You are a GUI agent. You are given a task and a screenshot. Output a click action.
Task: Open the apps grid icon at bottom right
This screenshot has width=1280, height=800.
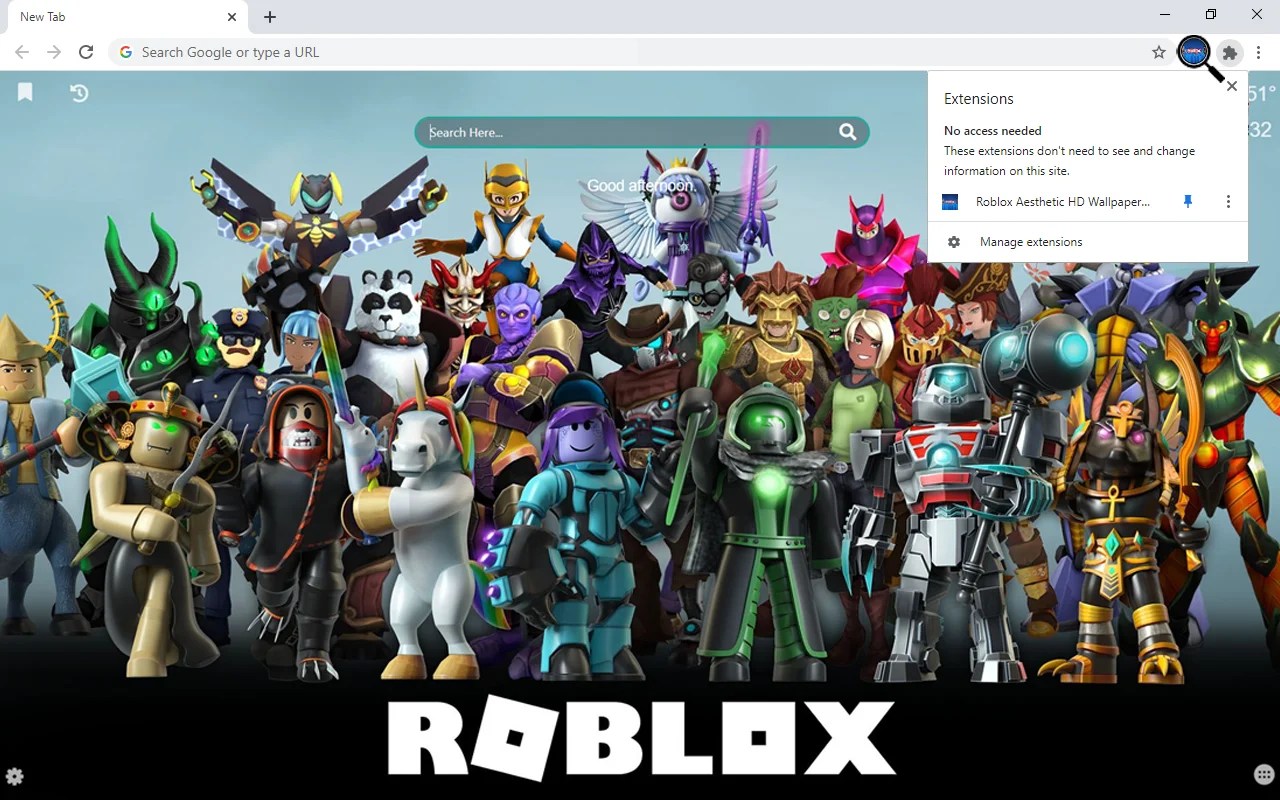pyautogui.click(x=1264, y=775)
